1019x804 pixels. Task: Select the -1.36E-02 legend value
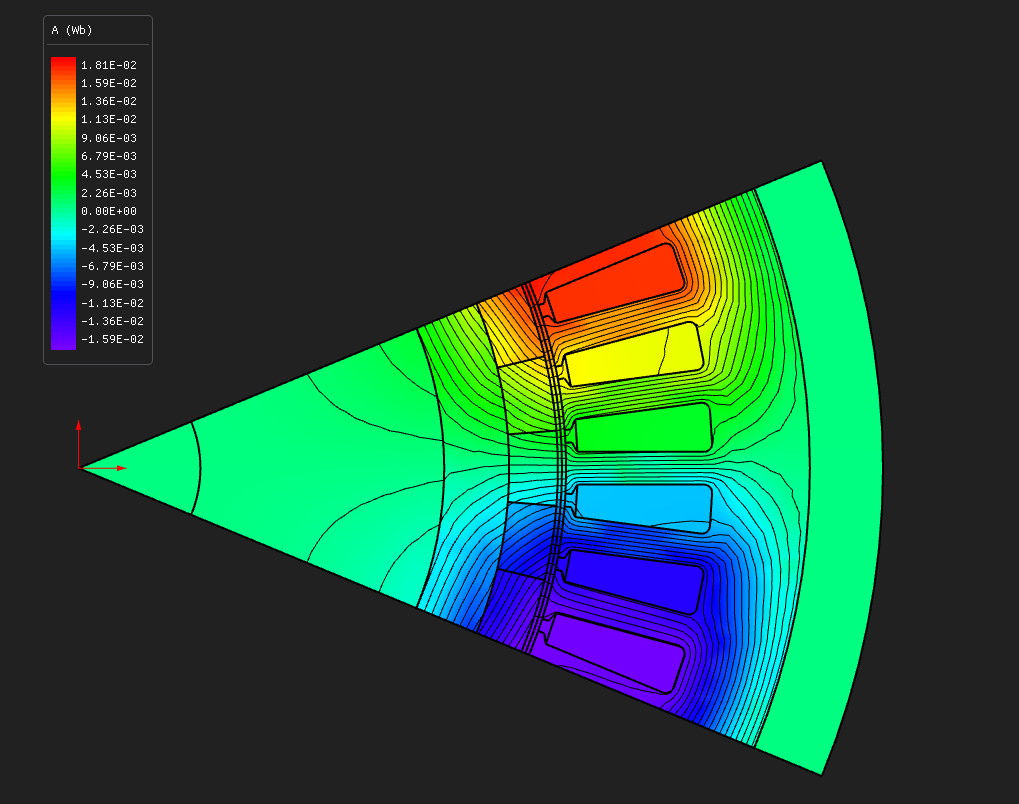point(112,321)
